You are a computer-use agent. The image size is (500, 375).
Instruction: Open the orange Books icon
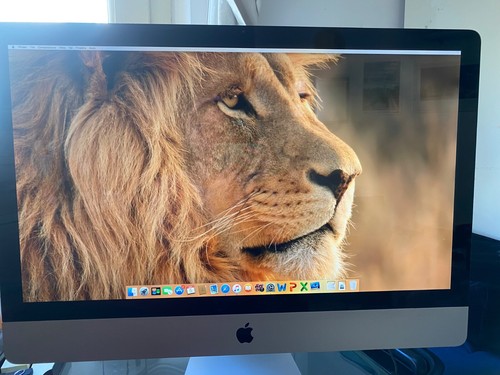pos(248,288)
